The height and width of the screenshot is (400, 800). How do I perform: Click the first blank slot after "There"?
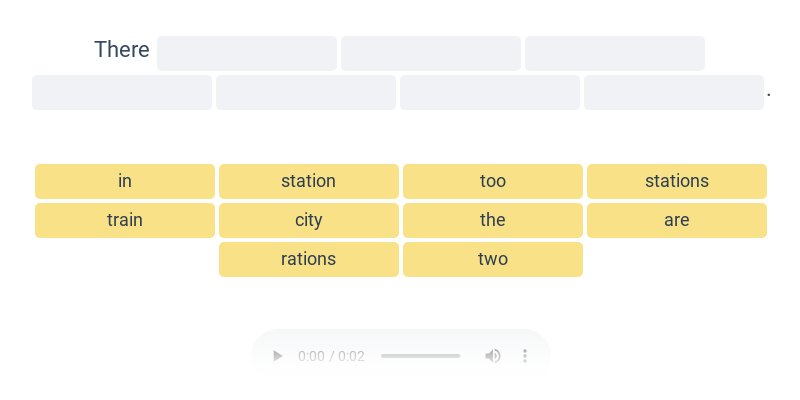247,53
